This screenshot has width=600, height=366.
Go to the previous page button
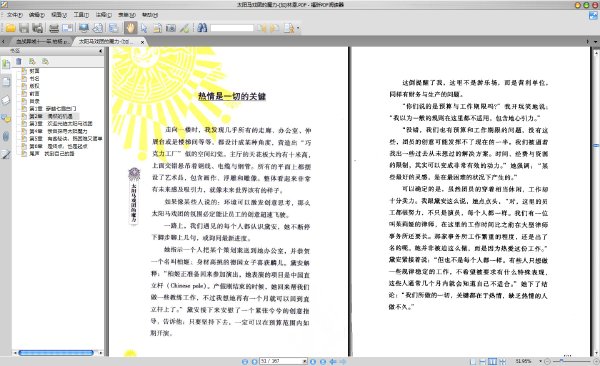(254, 361)
